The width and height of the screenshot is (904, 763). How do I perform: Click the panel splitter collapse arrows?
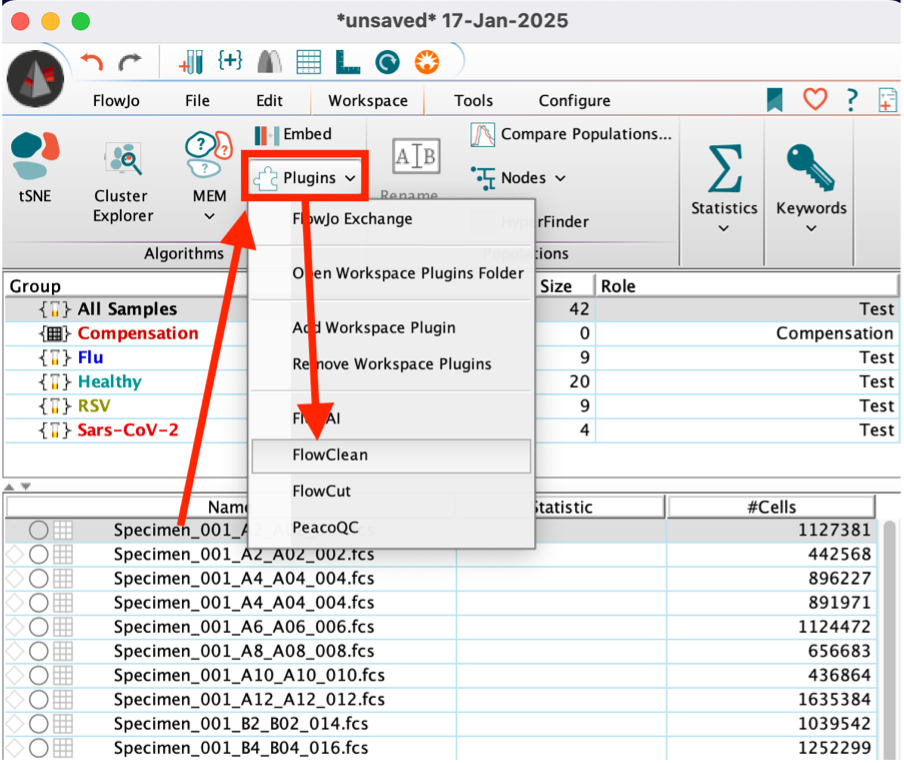pyautogui.click(x=17, y=487)
